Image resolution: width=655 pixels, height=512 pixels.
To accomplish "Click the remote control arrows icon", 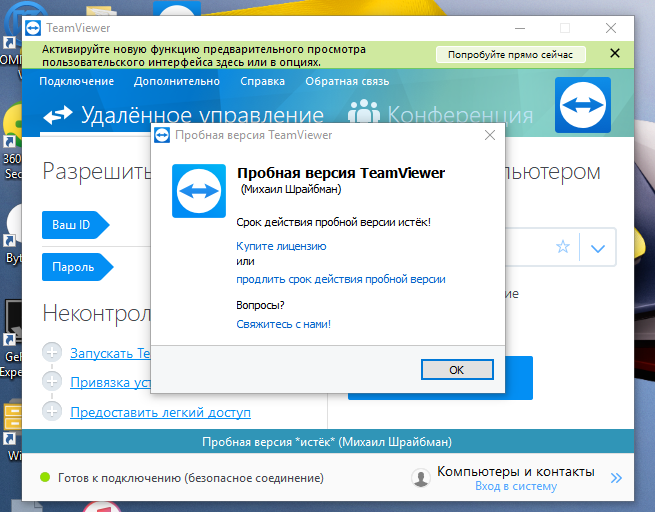I will [x=58, y=115].
